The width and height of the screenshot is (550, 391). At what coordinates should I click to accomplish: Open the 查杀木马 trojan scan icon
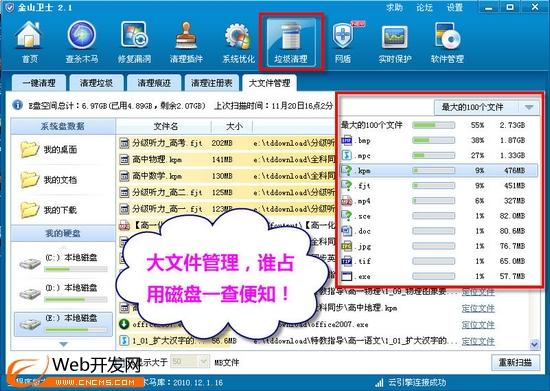click(x=81, y=42)
